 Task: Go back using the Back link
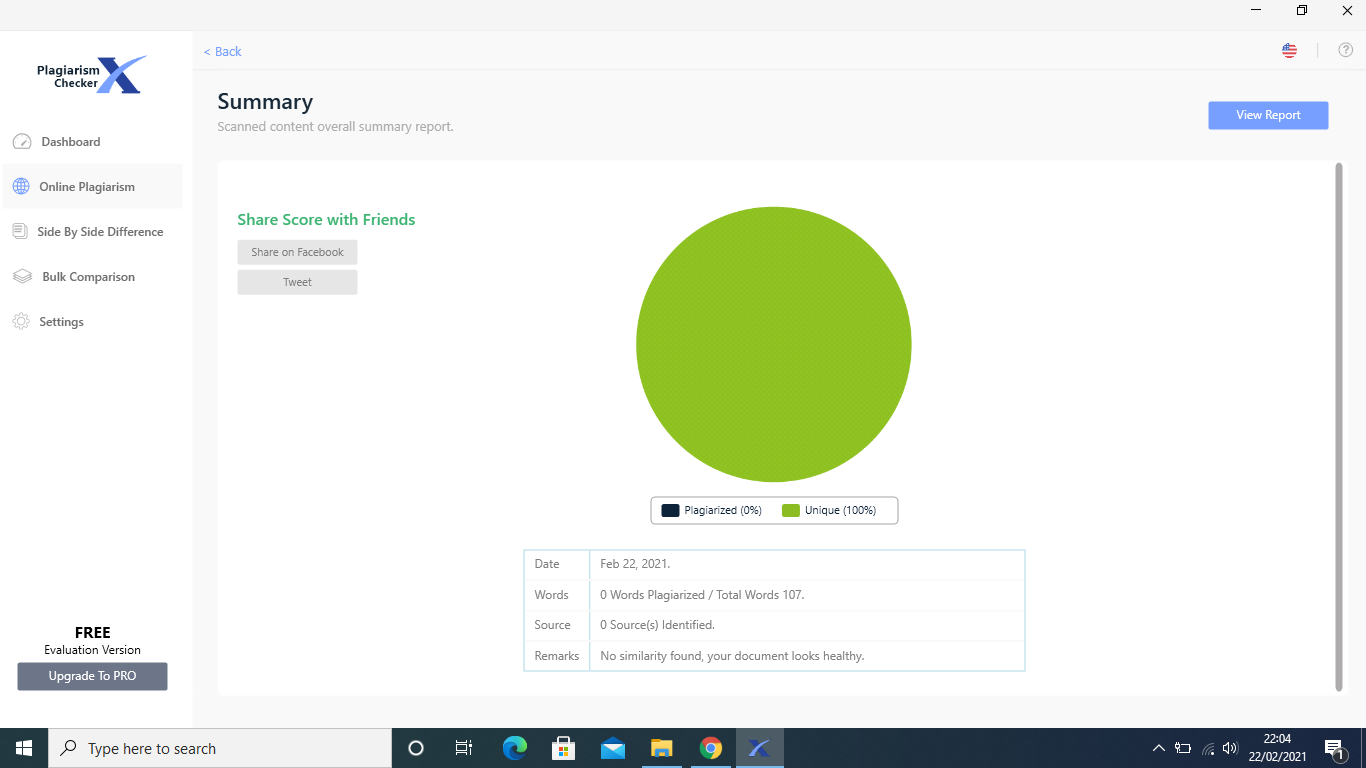point(223,52)
